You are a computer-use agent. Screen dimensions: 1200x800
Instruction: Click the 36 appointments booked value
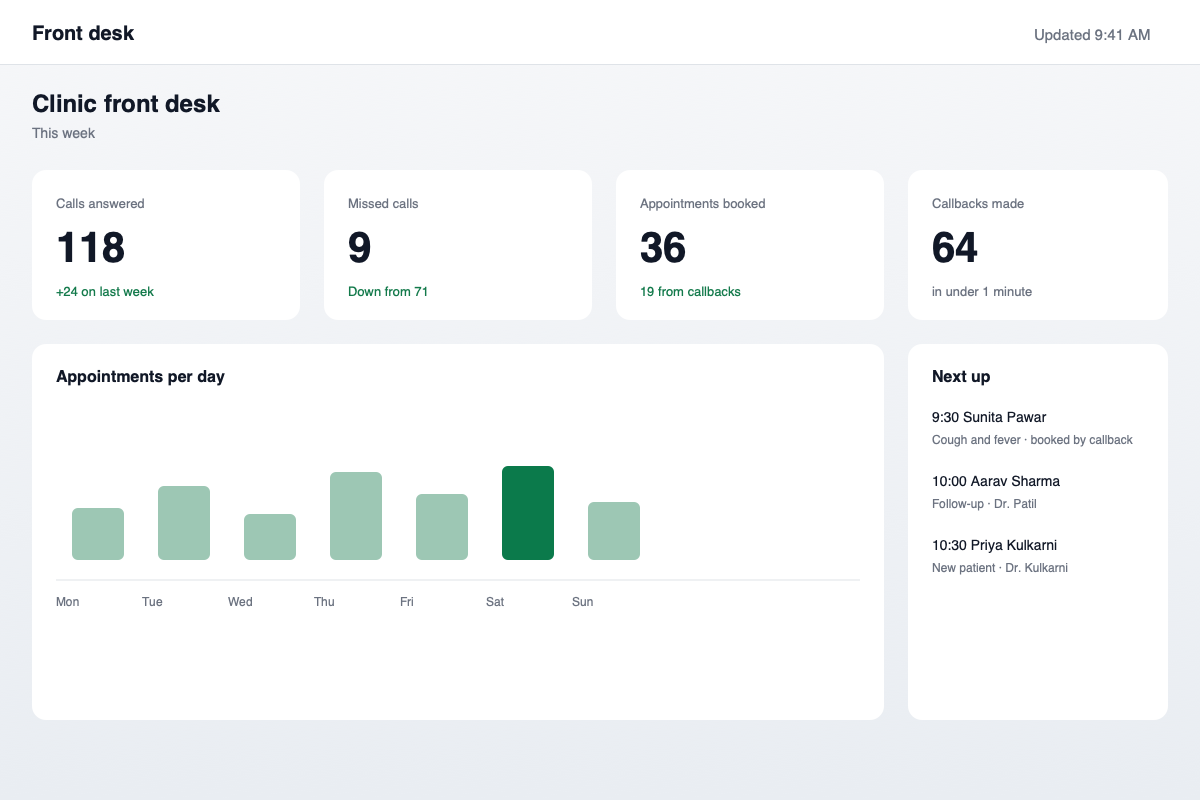(663, 248)
